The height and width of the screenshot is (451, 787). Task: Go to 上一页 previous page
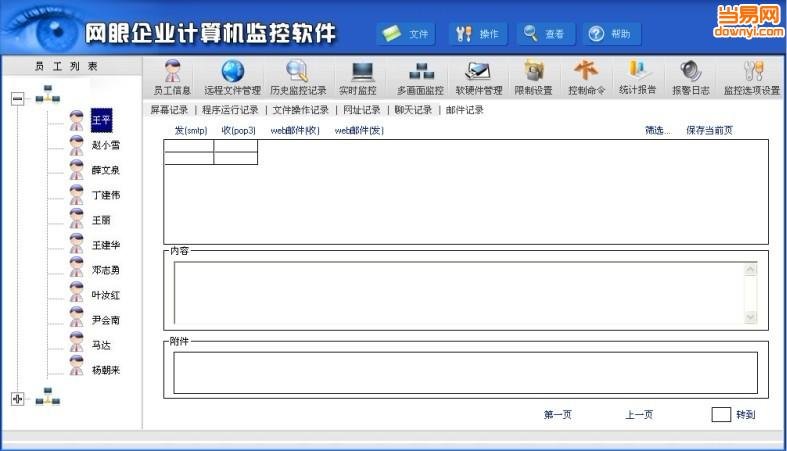click(x=639, y=414)
